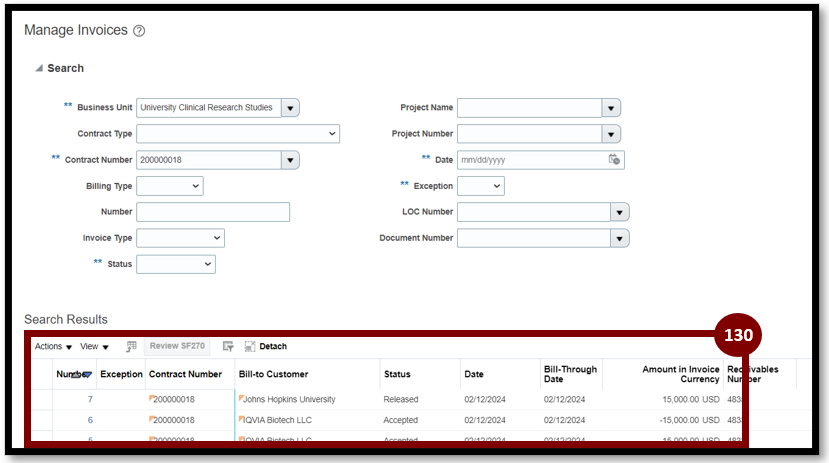Click the LOC Number input field
This screenshot has height=463, width=829.
click(x=534, y=212)
